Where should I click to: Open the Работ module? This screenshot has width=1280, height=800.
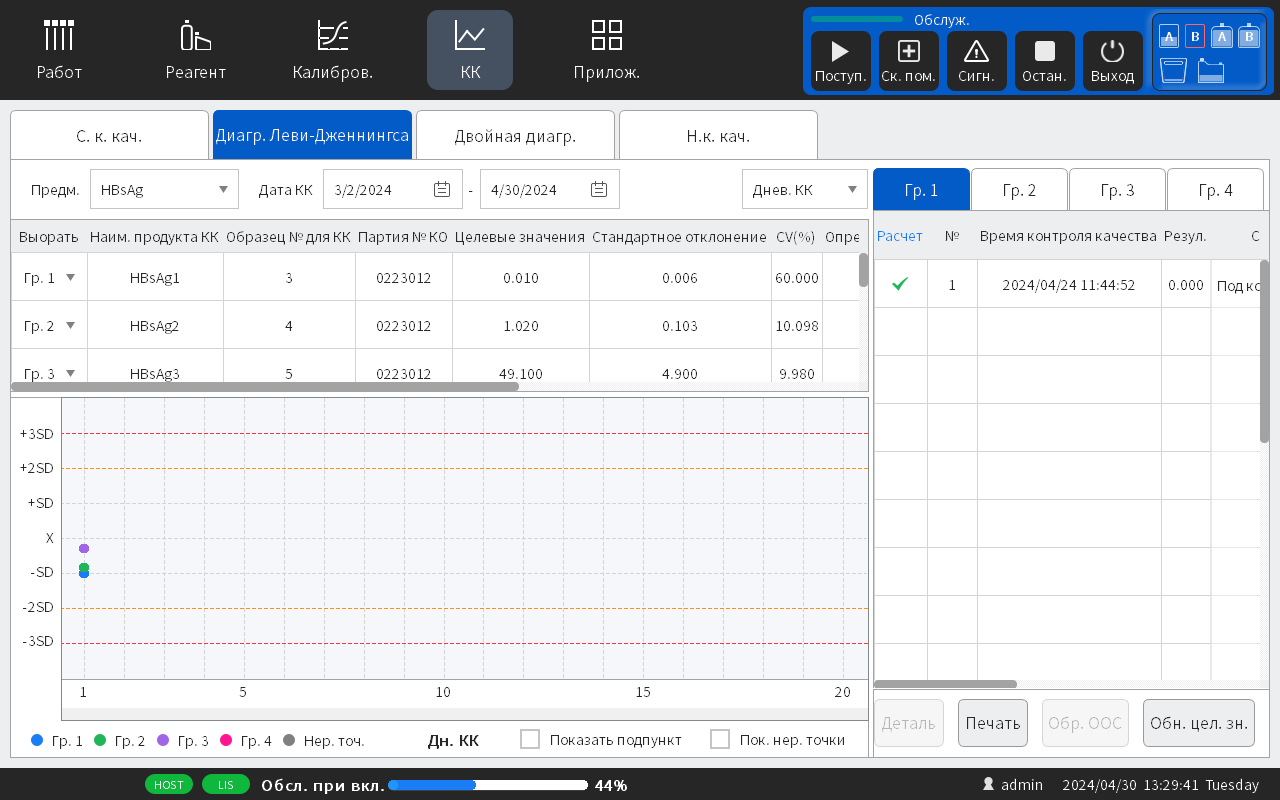(59, 50)
